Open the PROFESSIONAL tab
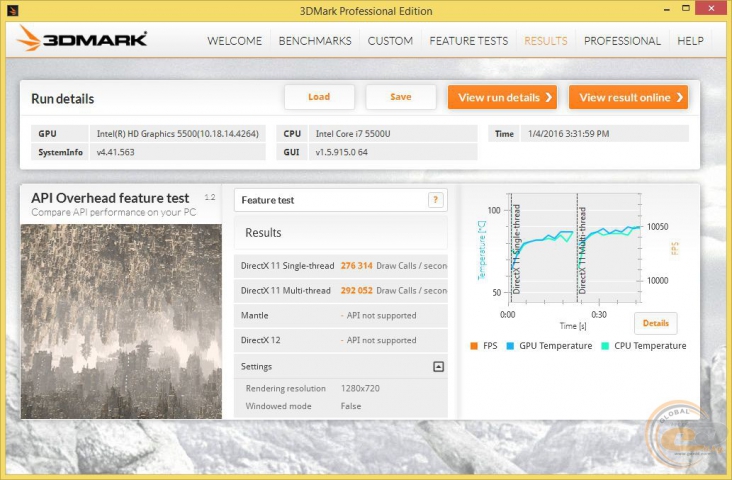Viewport: 732px width, 480px height. (622, 41)
